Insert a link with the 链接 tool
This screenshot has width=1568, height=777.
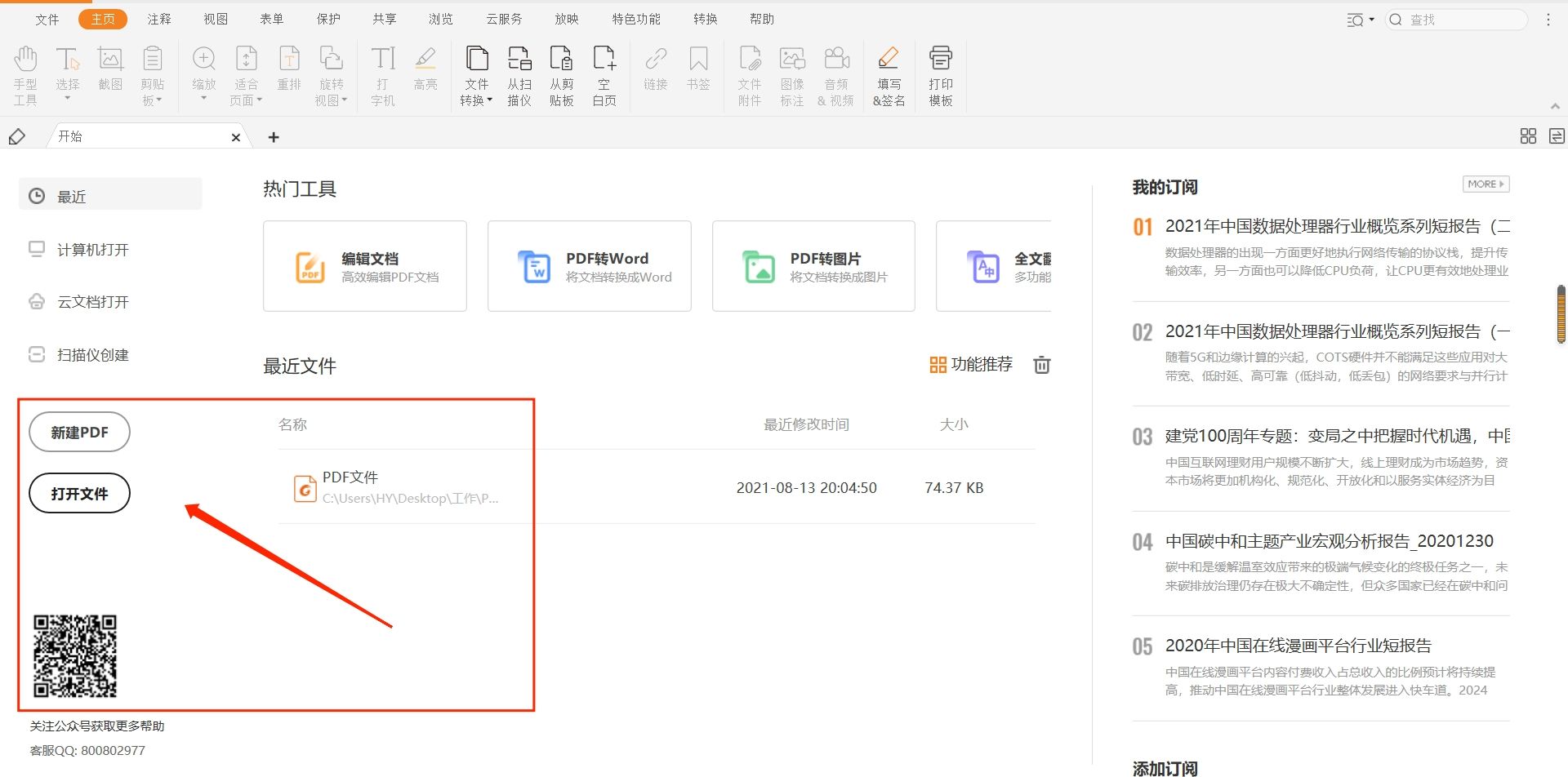click(x=655, y=73)
